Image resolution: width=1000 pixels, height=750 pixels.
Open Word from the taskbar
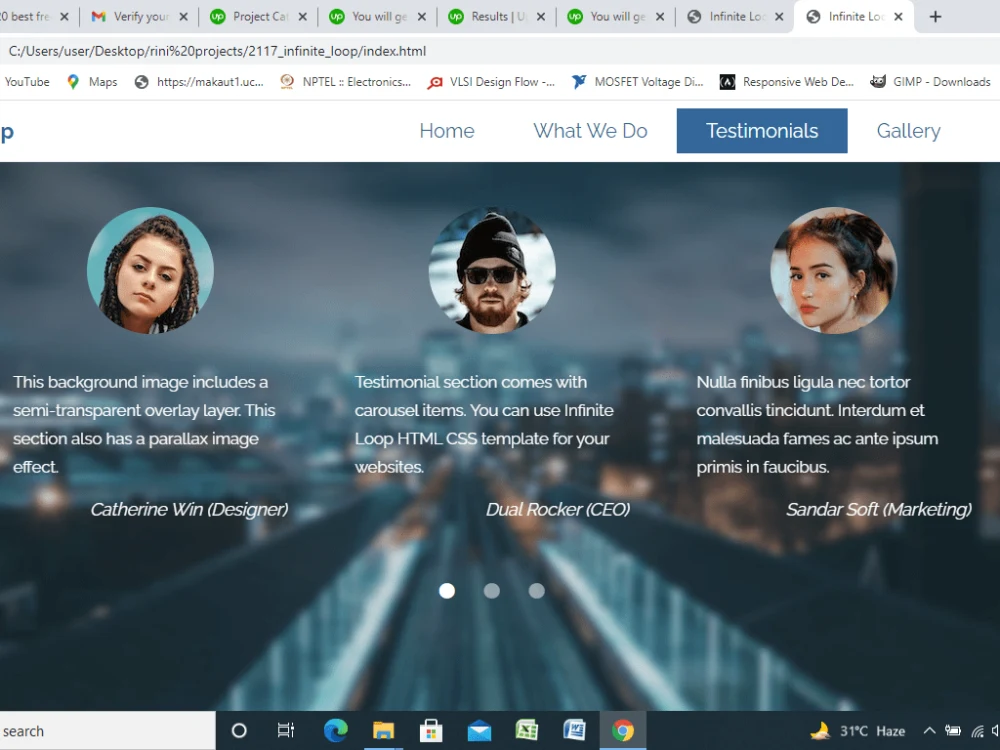click(x=575, y=731)
